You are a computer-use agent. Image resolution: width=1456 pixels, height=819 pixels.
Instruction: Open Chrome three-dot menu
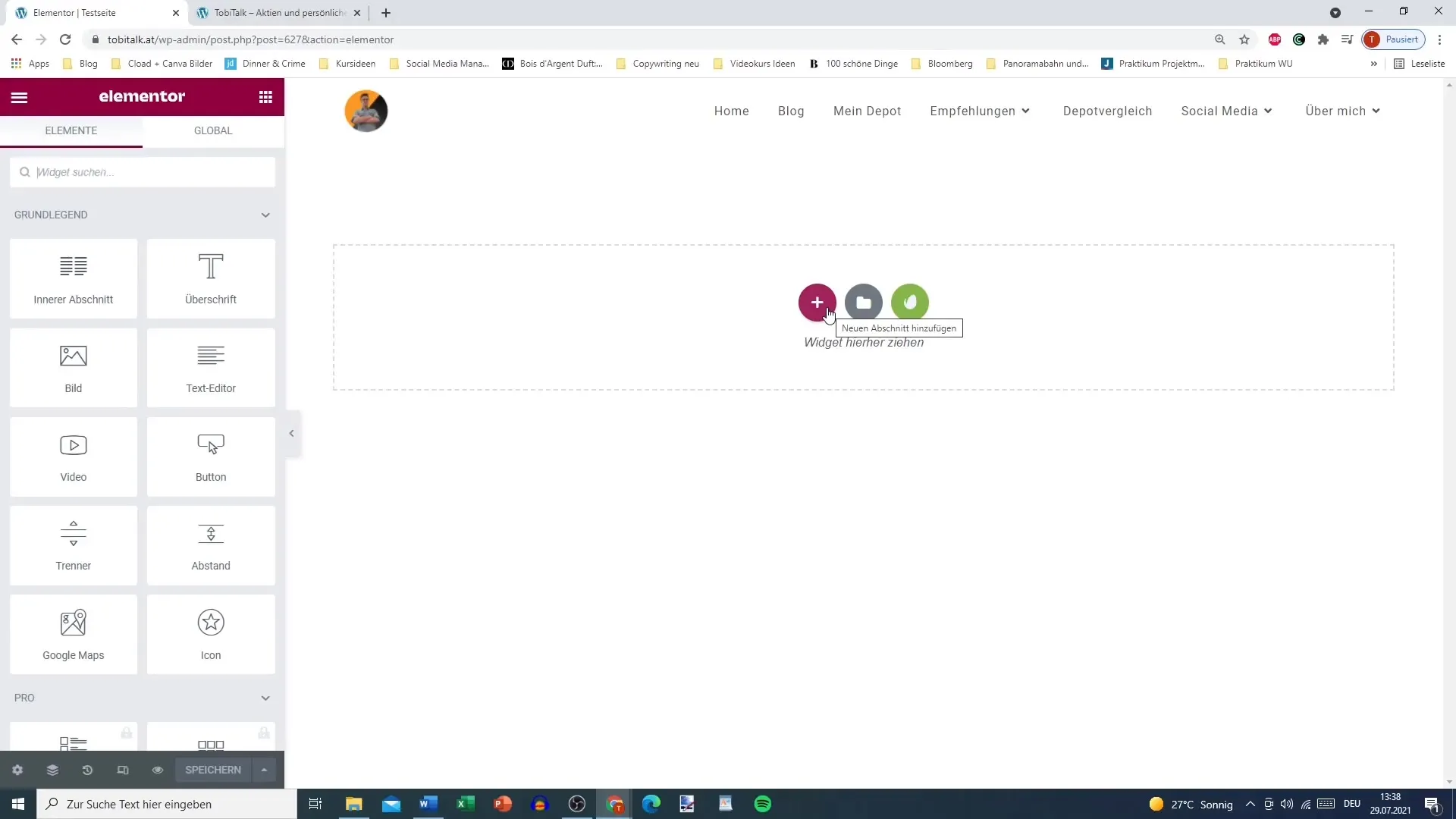pos(1439,39)
